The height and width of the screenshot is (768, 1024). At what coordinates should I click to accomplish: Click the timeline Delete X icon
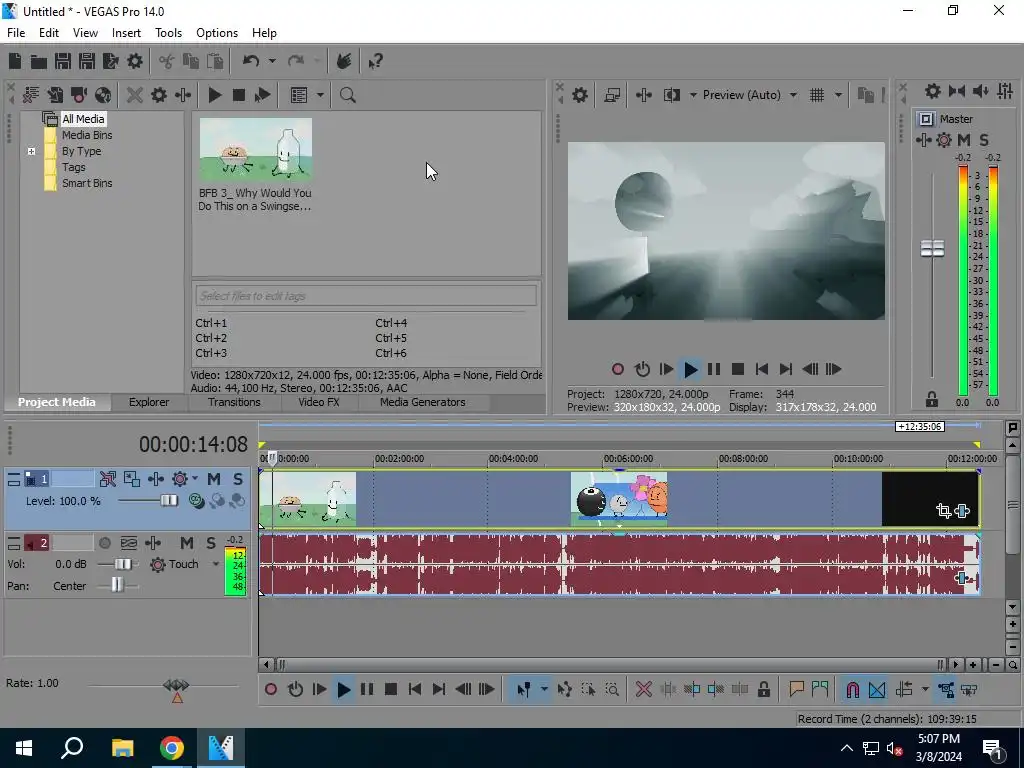643,689
